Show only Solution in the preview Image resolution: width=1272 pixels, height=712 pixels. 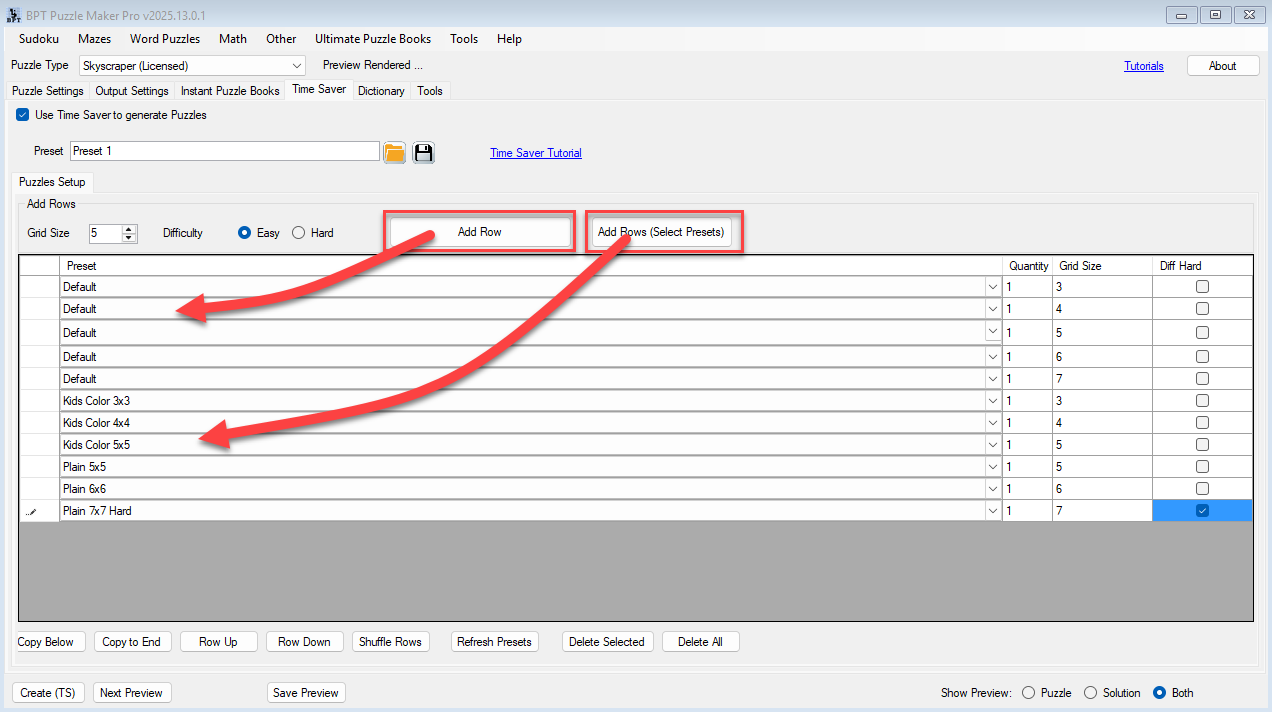(x=1091, y=693)
